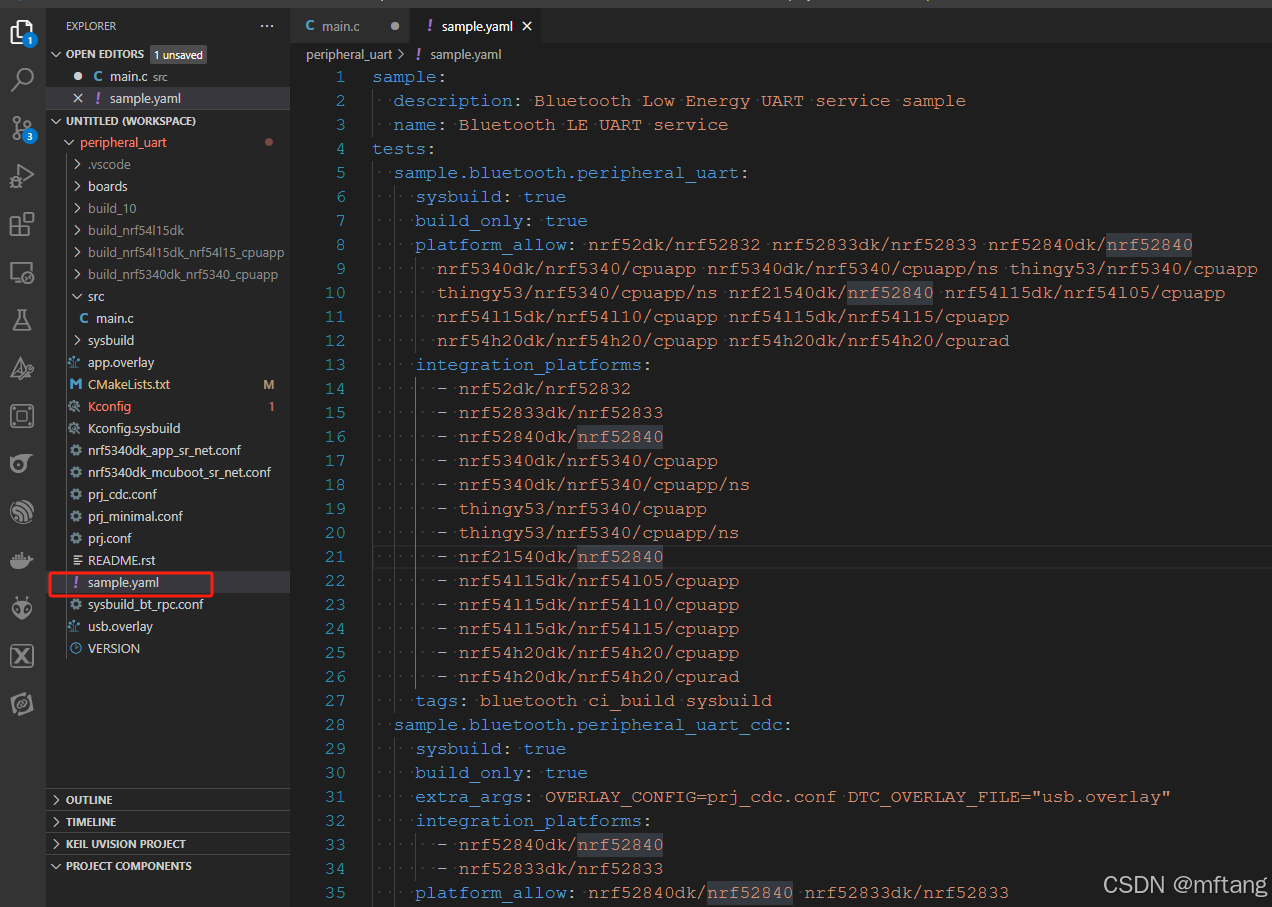
Task: Open Source Control view showing 3 pending changes
Action: [22, 128]
